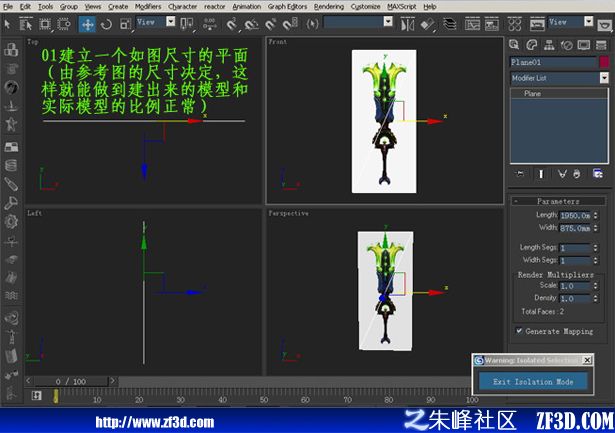Toggle 3D Snaps magnet
Screen dimensions: 615x433
pos(232,24)
